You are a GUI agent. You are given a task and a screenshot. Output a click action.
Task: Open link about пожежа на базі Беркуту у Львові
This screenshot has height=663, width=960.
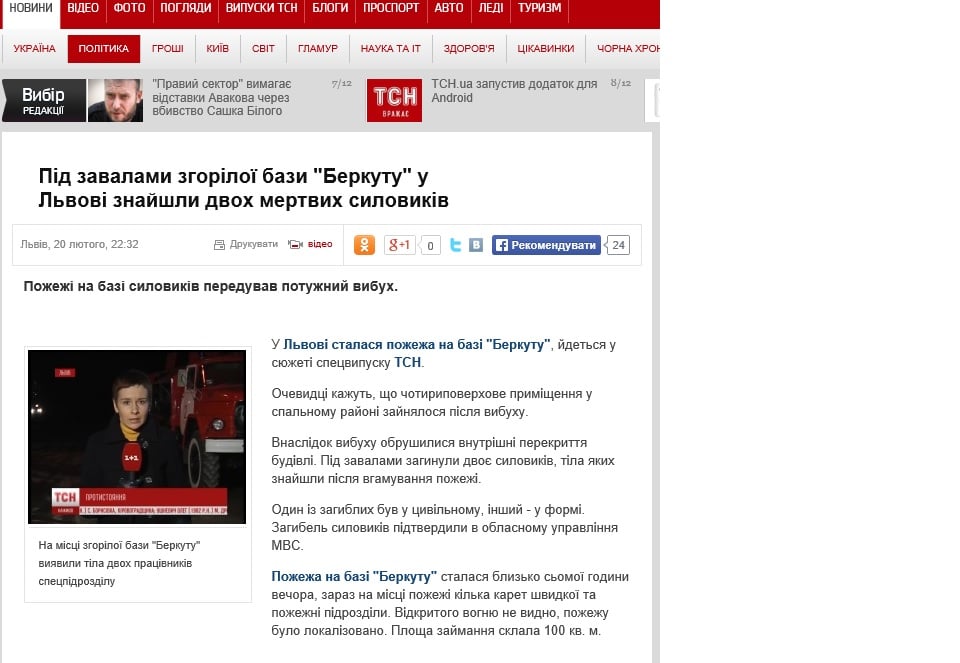pos(416,345)
